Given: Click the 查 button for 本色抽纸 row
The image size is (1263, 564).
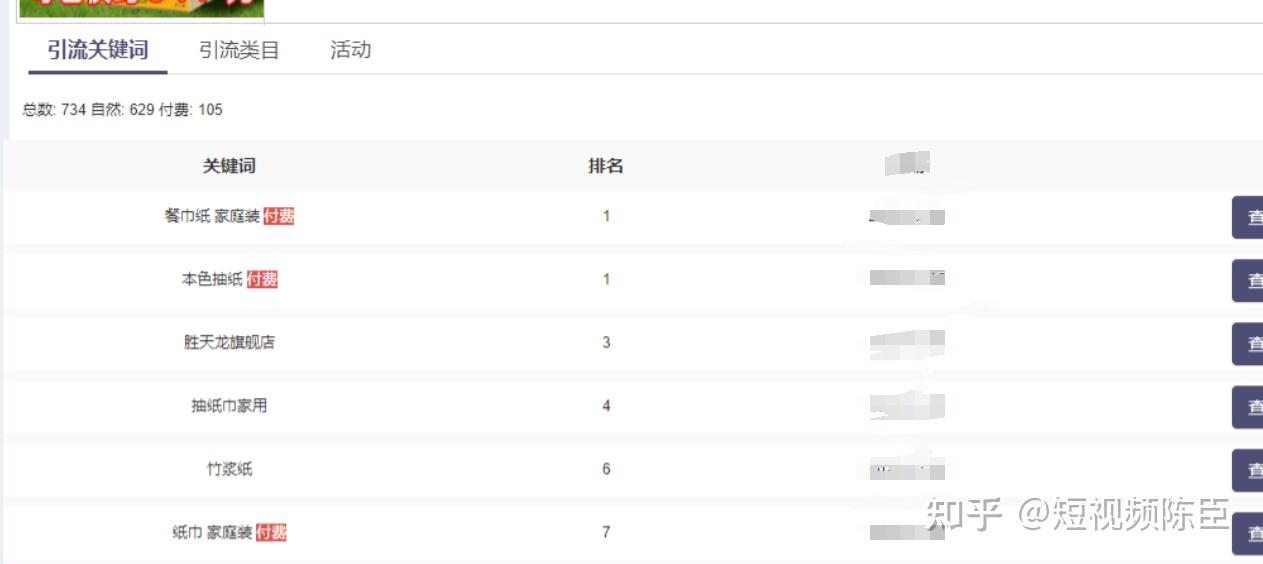Looking at the screenshot, I should (x=1247, y=281).
